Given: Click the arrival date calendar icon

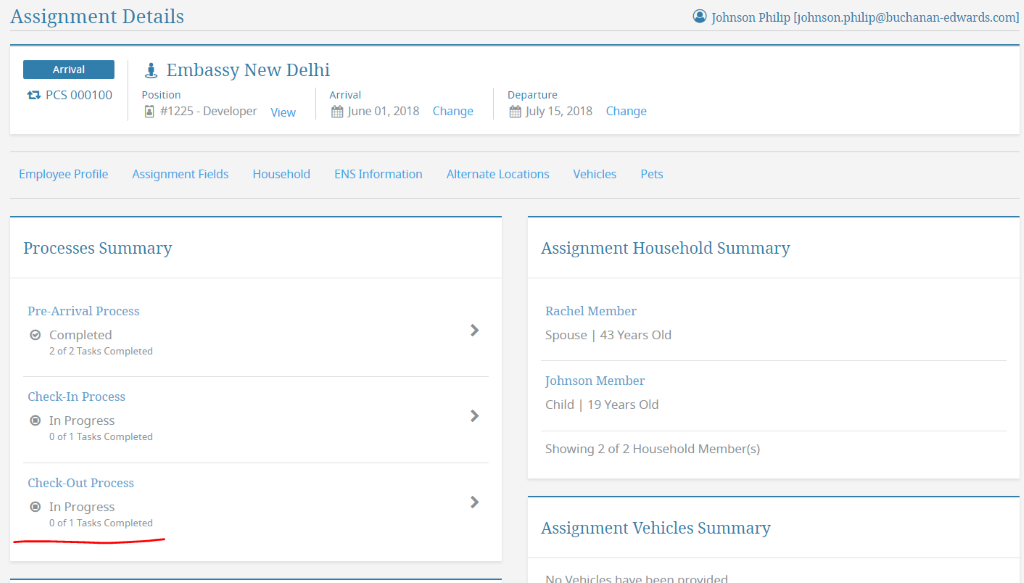Looking at the screenshot, I should pyautogui.click(x=337, y=112).
